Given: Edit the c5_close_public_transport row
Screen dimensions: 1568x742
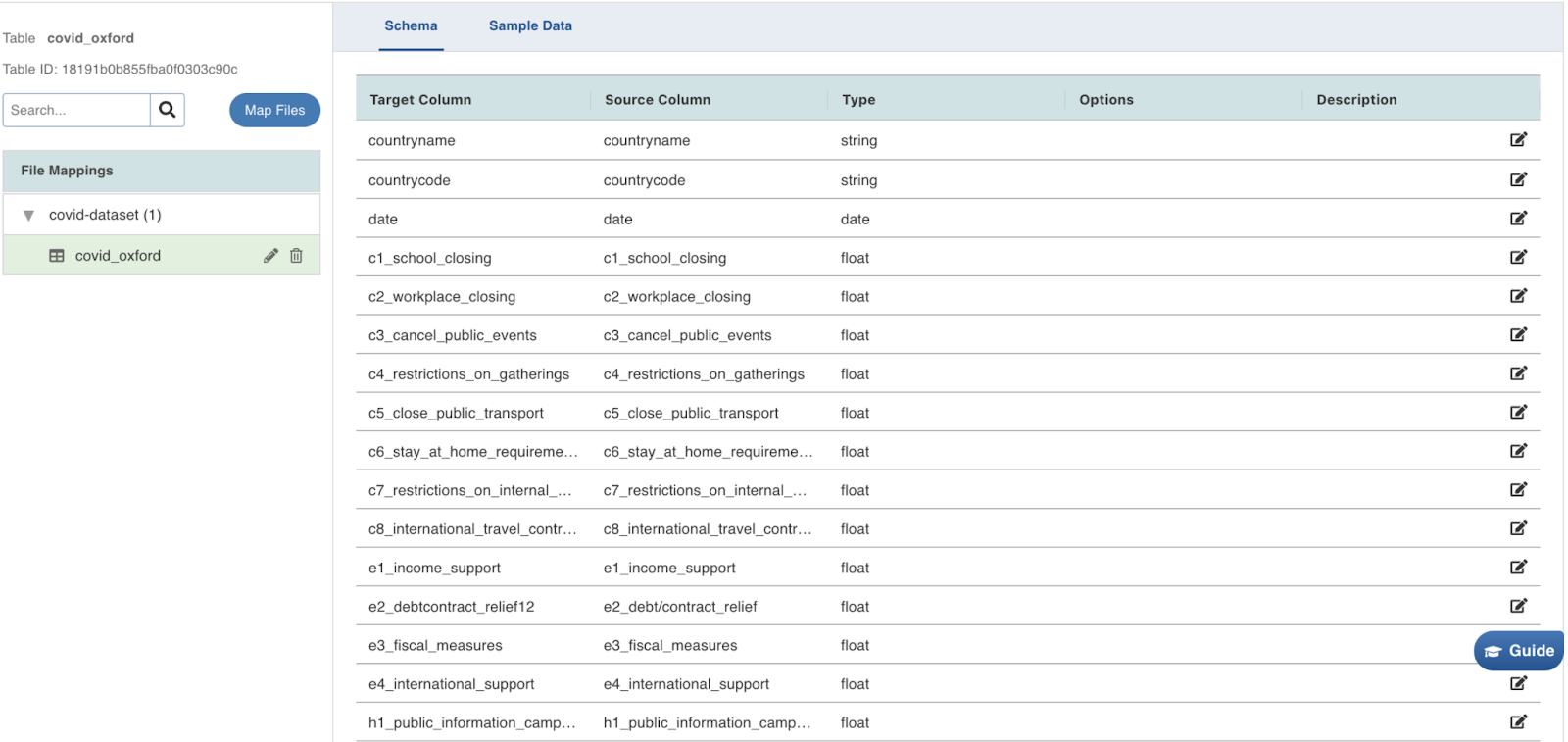Looking at the screenshot, I should (1518, 412).
